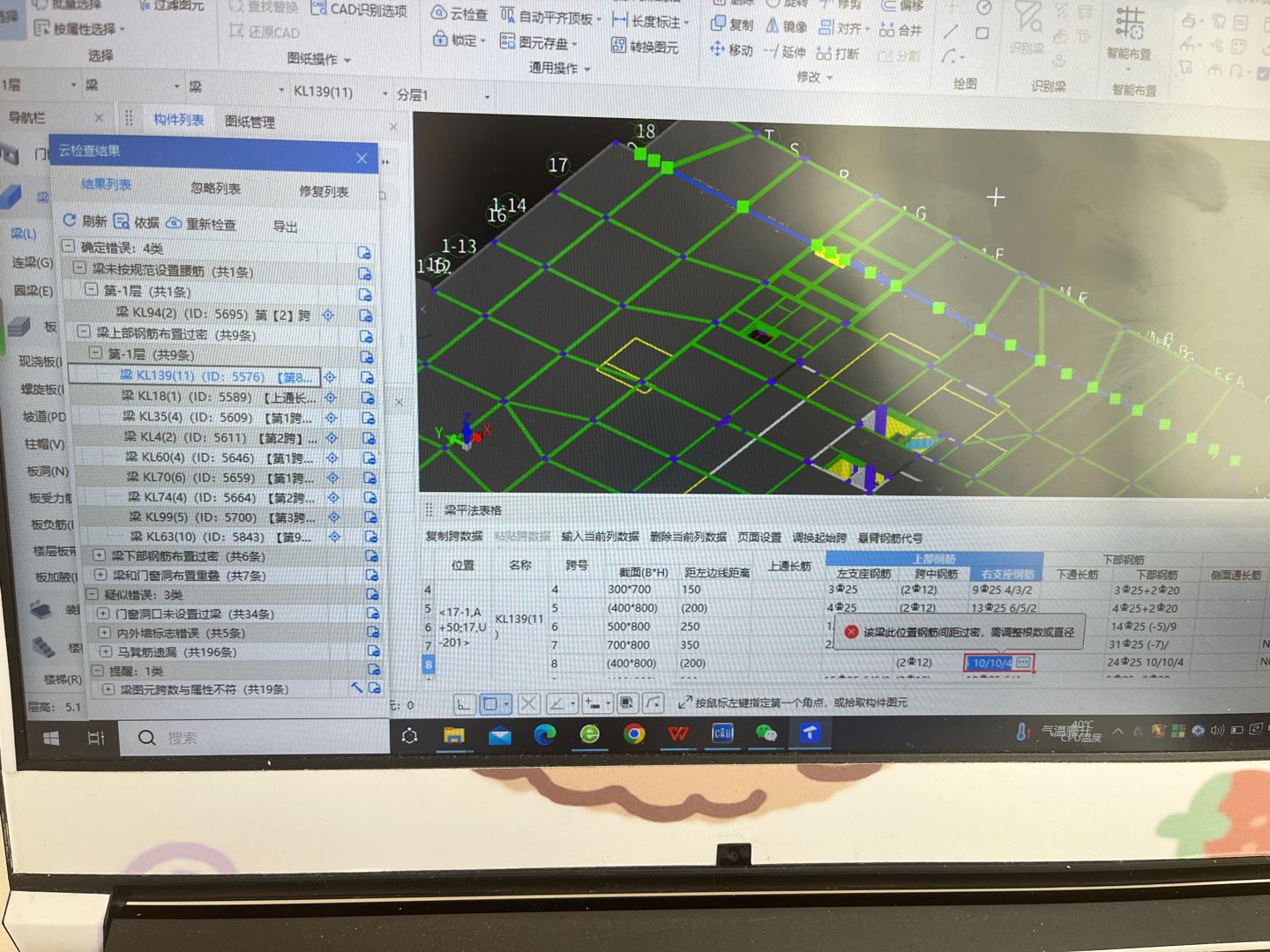Image resolution: width=1270 pixels, height=952 pixels.
Task: Switch to the 结果列表 tab
Action: [106, 183]
